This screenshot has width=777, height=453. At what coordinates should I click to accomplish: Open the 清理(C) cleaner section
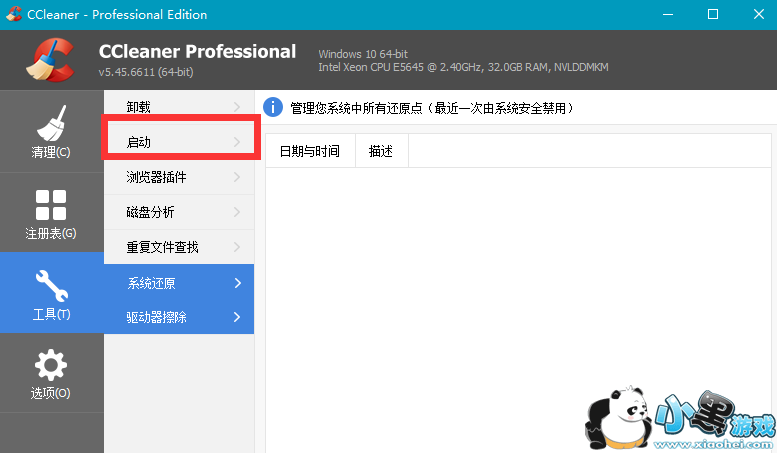click(x=52, y=131)
